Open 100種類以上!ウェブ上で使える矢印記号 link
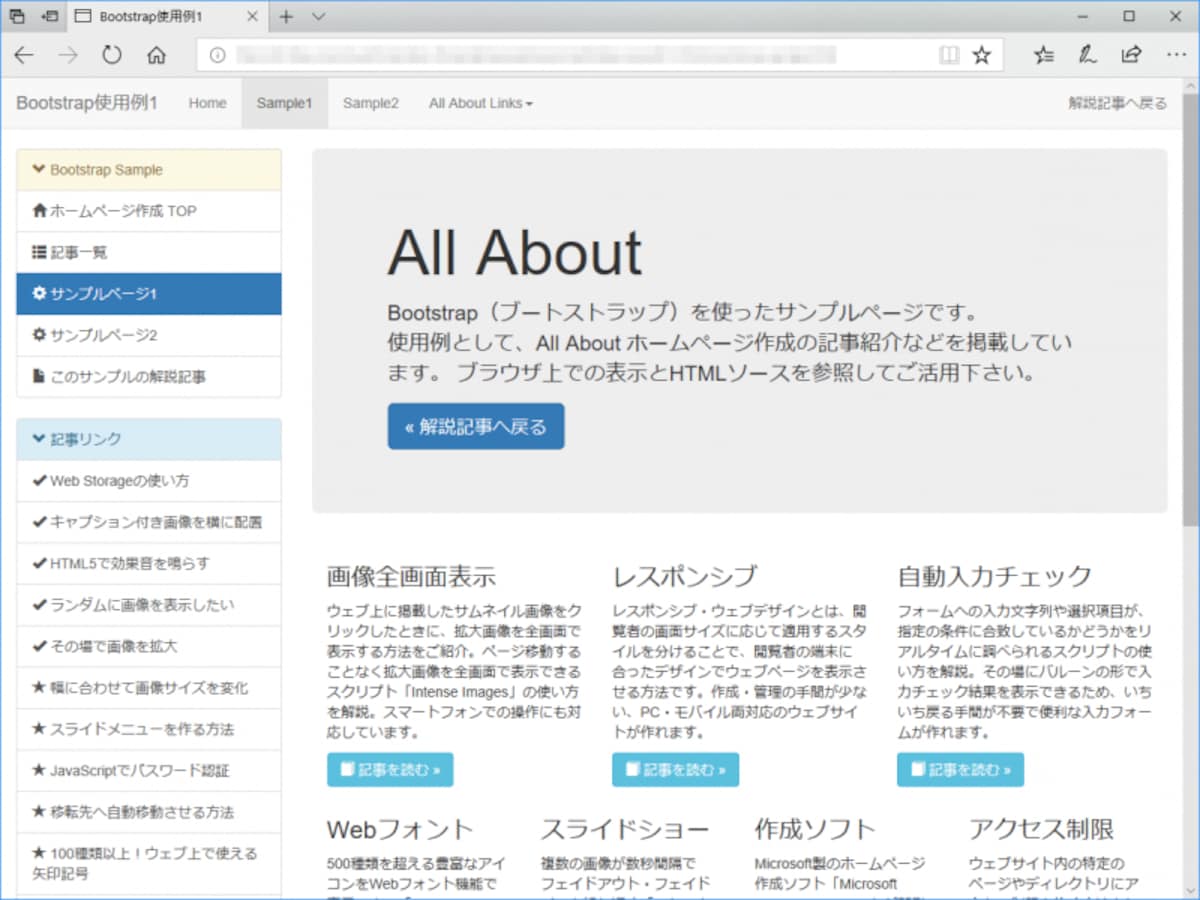 click(x=149, y=863)
